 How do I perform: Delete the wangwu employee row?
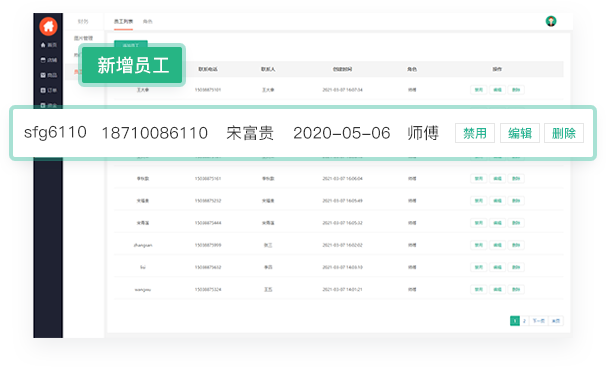point(516,289)
